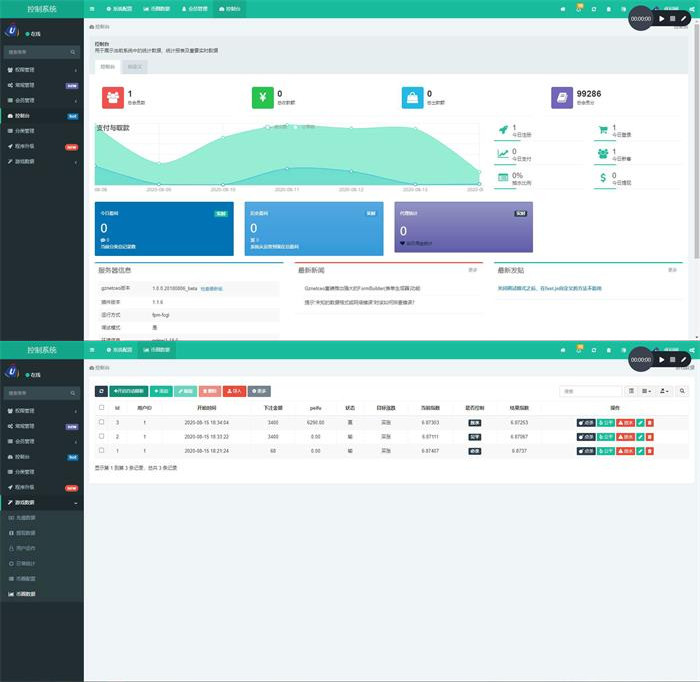
Task: Focus table search input in lower screen
Action: coord(591,391)
